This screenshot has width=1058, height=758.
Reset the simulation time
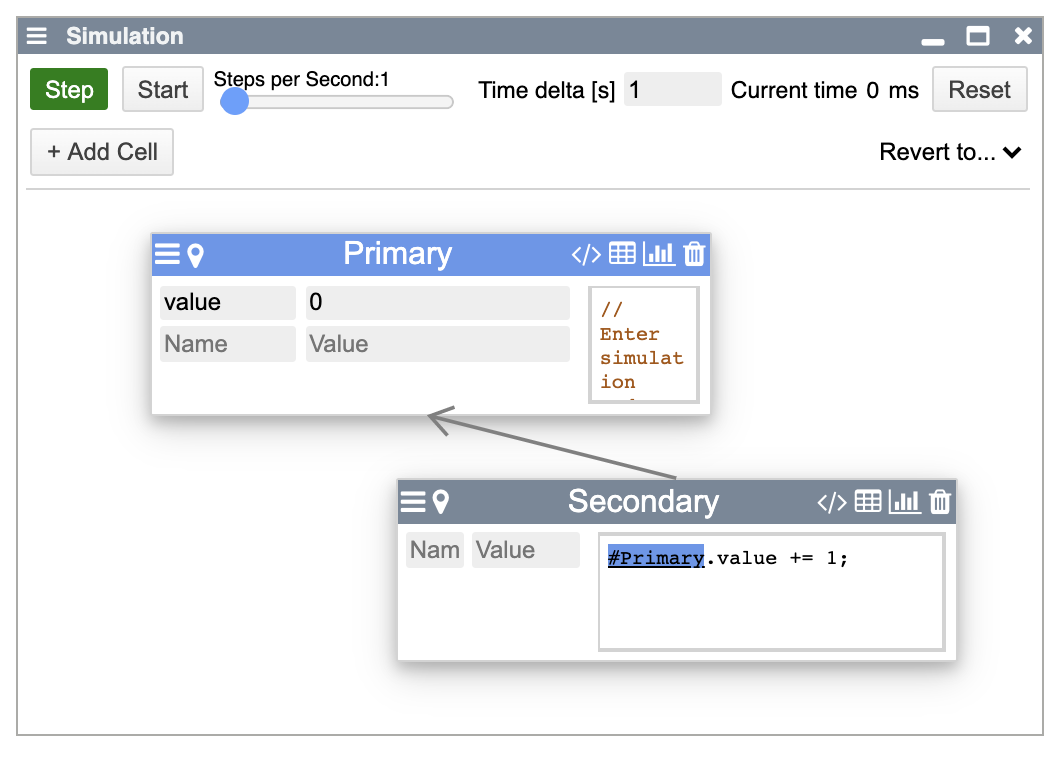coord(979,90)
